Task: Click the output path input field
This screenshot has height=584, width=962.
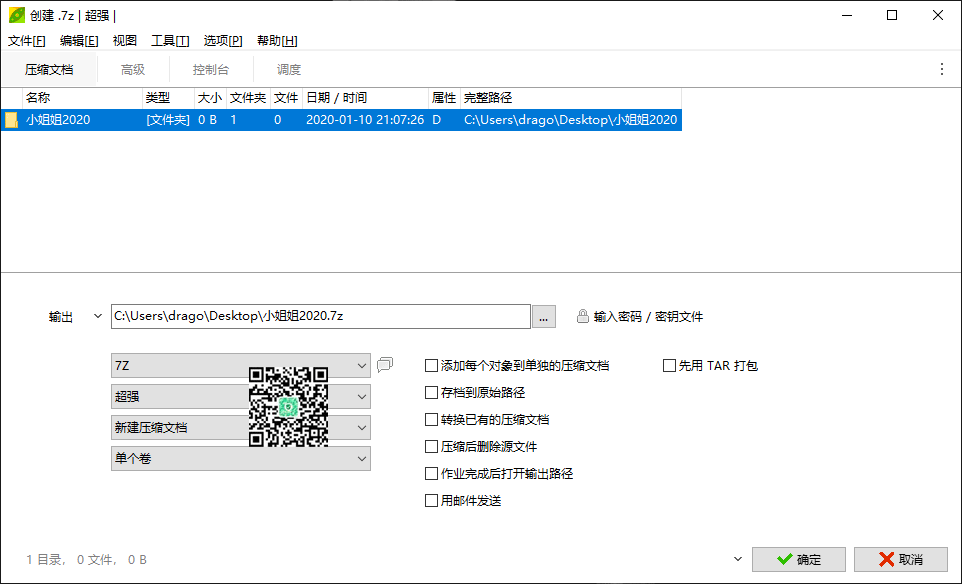Action: tap(320, 317)
